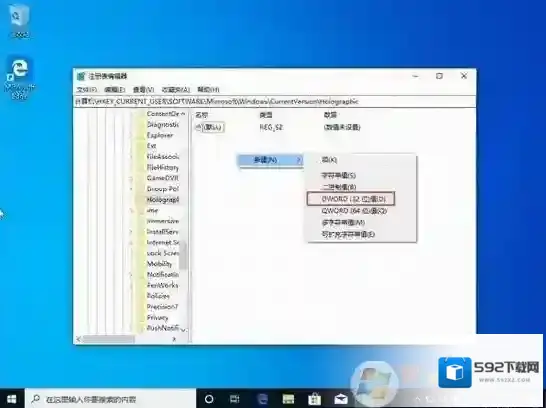Select the ContentDe... tree key
546x408 pixels.
[x=163, y=114]
